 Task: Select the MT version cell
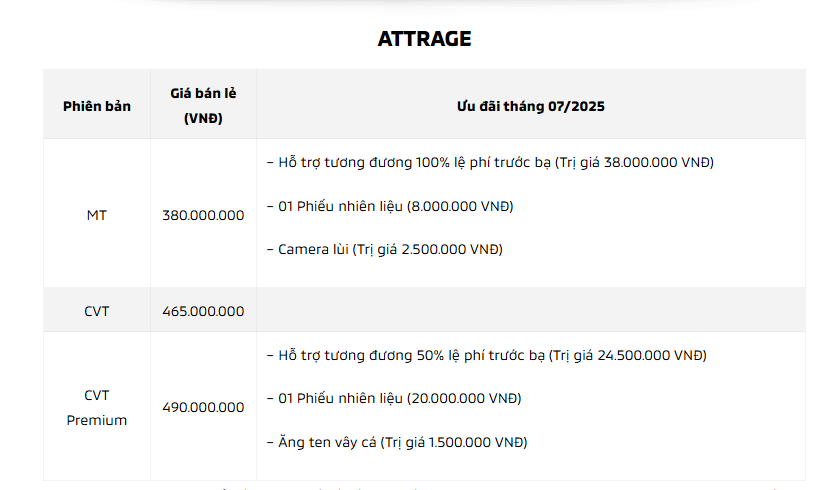[x=97, y=215]
